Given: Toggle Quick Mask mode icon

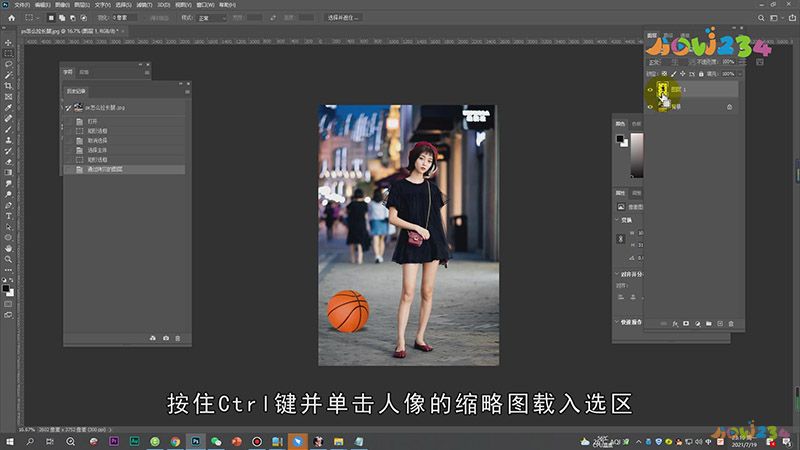Looking at the screenshot, I should point(8,304).
